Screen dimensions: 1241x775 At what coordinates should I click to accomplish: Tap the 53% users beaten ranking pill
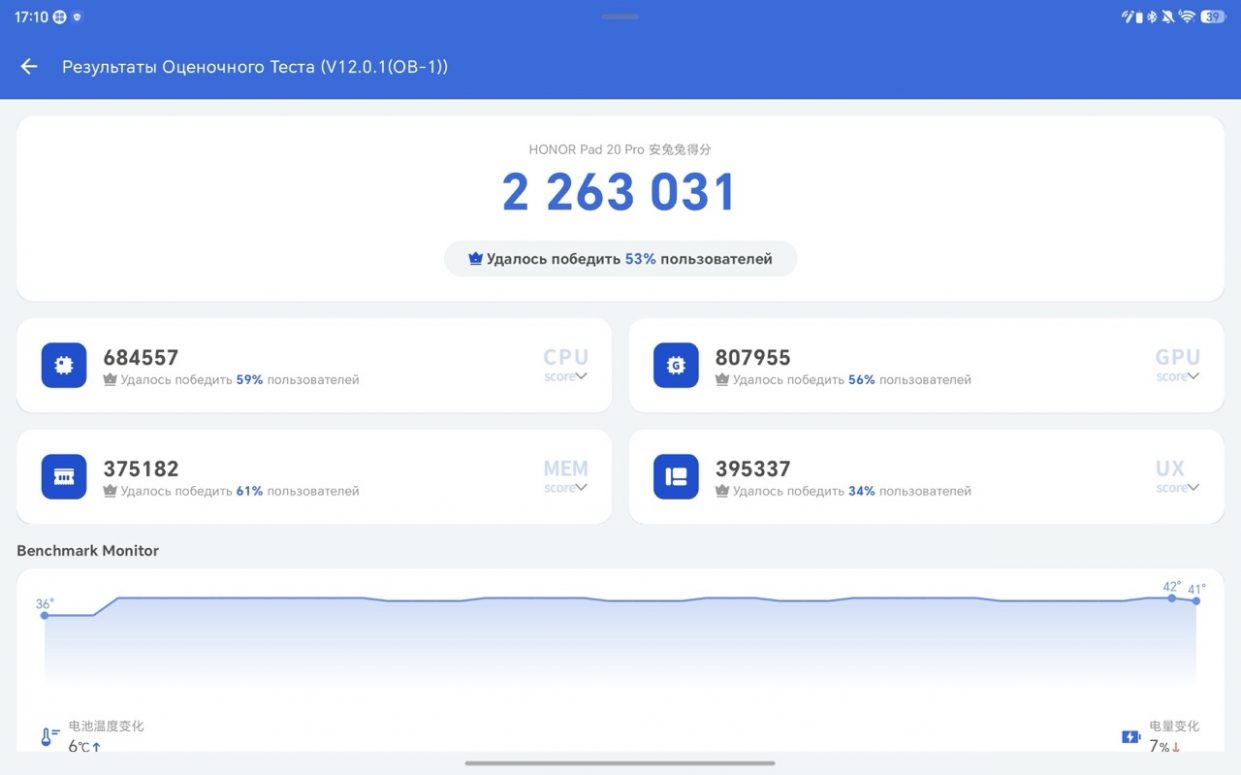(620, 259)
